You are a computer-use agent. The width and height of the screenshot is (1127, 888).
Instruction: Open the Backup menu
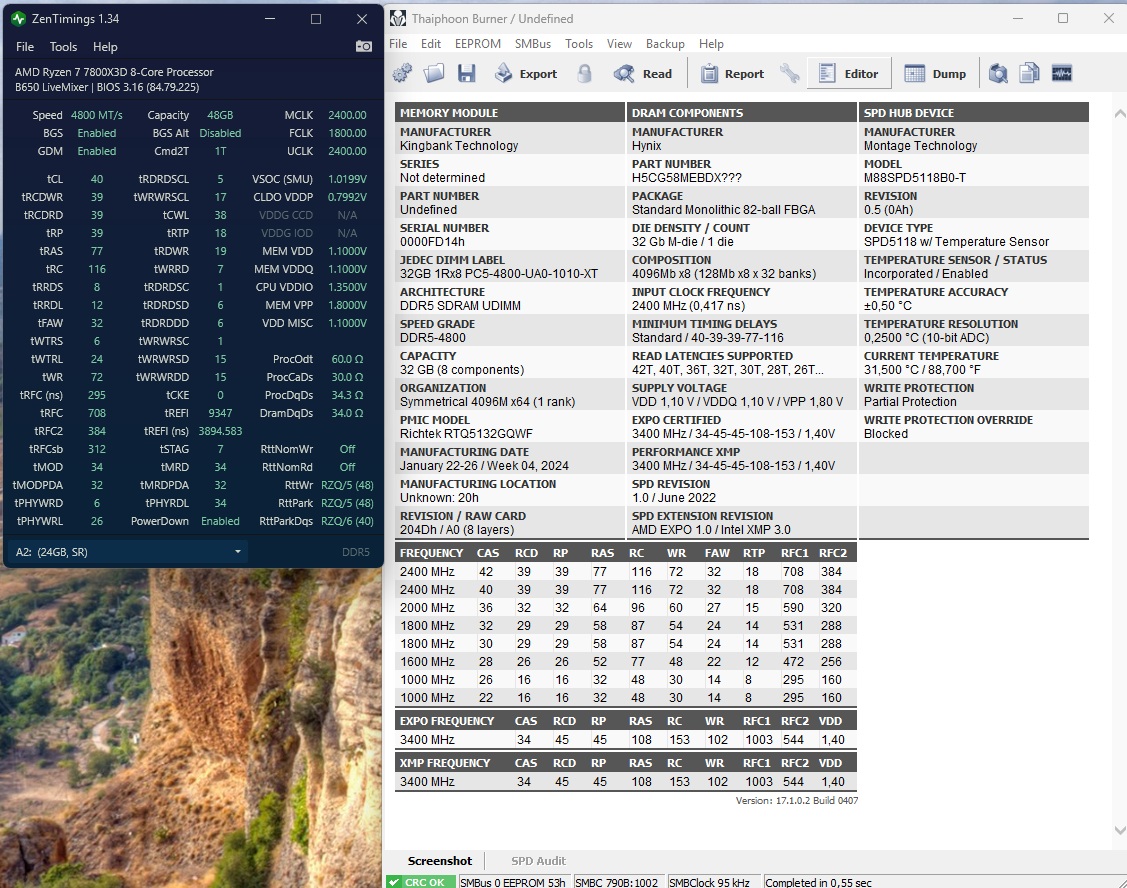click(665, 44)
